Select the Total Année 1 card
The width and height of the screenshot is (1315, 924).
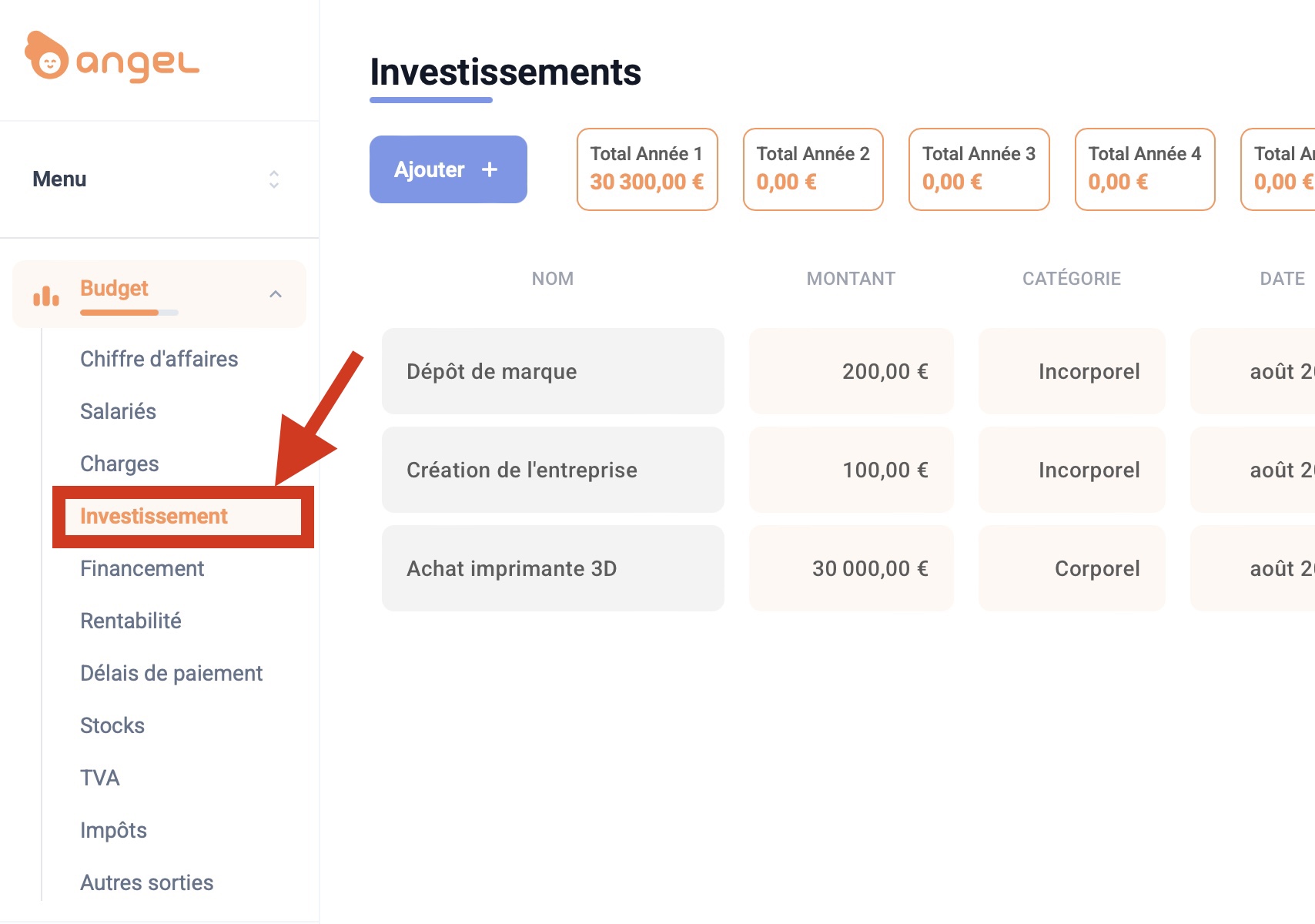(x=647, y=169)
